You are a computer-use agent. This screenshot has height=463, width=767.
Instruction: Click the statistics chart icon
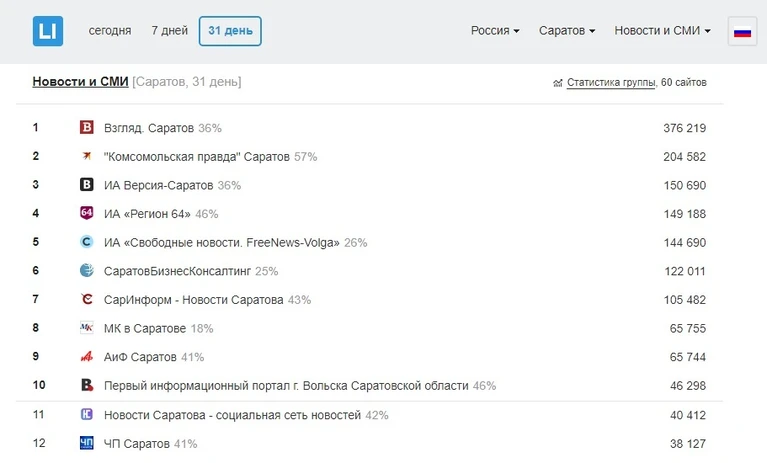point(558,83)
